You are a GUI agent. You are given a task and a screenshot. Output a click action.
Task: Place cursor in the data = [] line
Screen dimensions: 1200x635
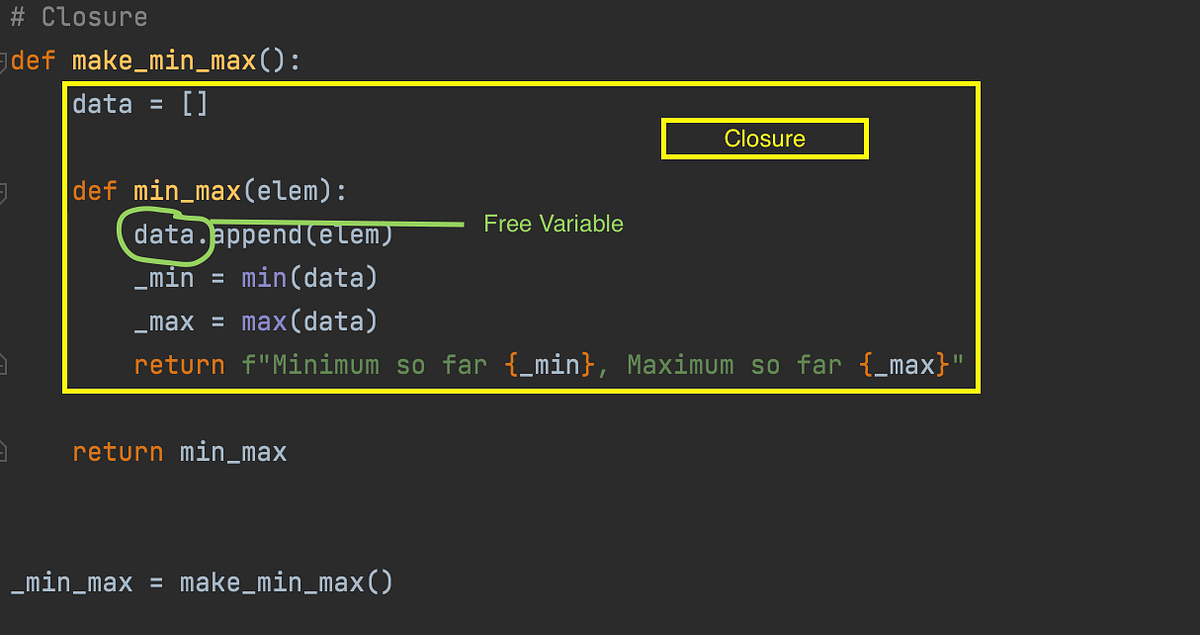pos(140,103)
